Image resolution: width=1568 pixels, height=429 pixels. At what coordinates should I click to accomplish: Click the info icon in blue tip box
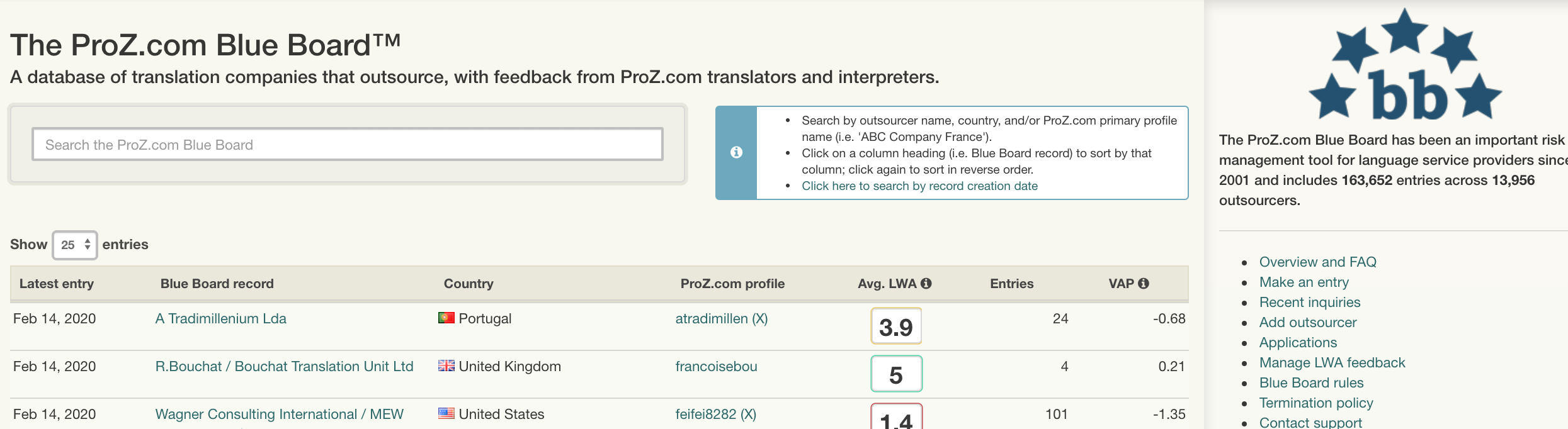pyautogui.click(x=736, y=152)
